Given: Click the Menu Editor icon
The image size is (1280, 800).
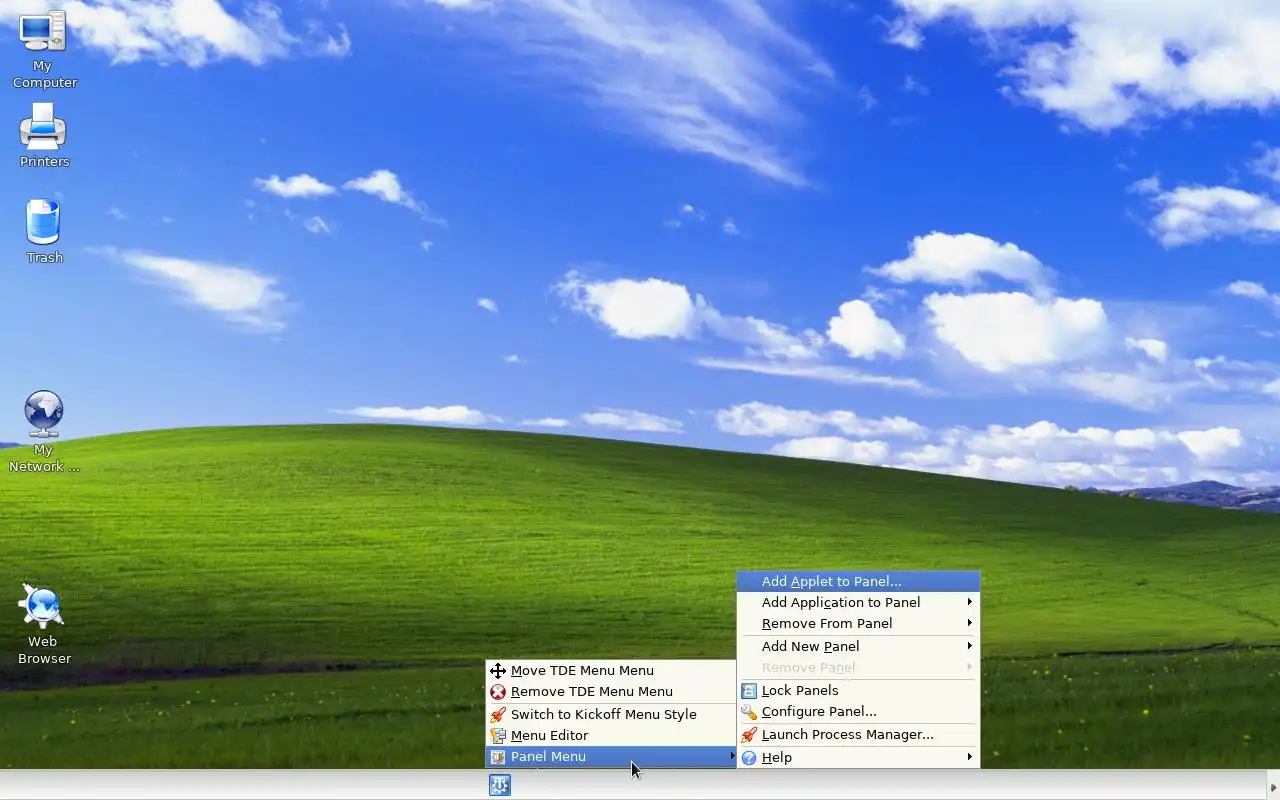Looking at the screenshot, I should coord(498,736).
